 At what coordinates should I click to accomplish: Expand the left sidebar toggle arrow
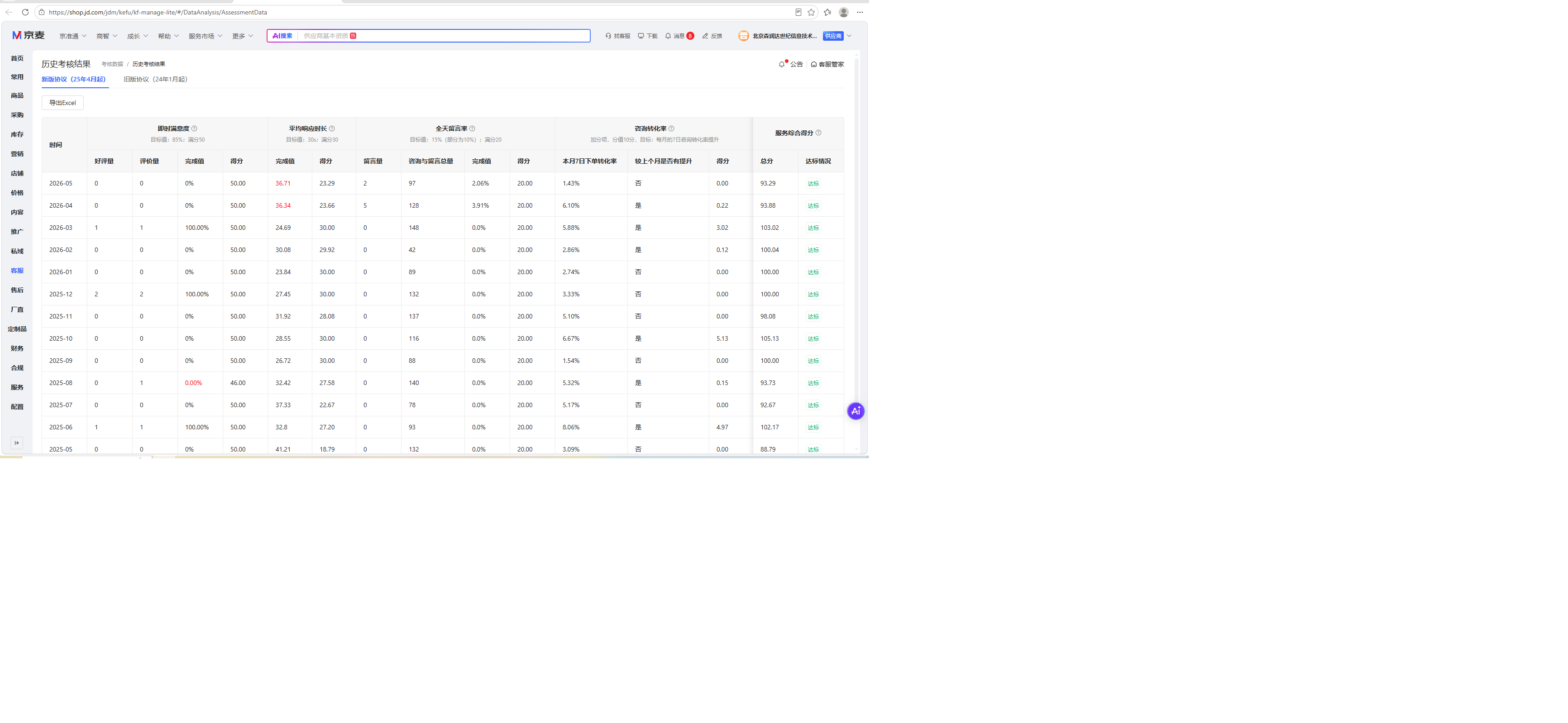coord(16,442)
